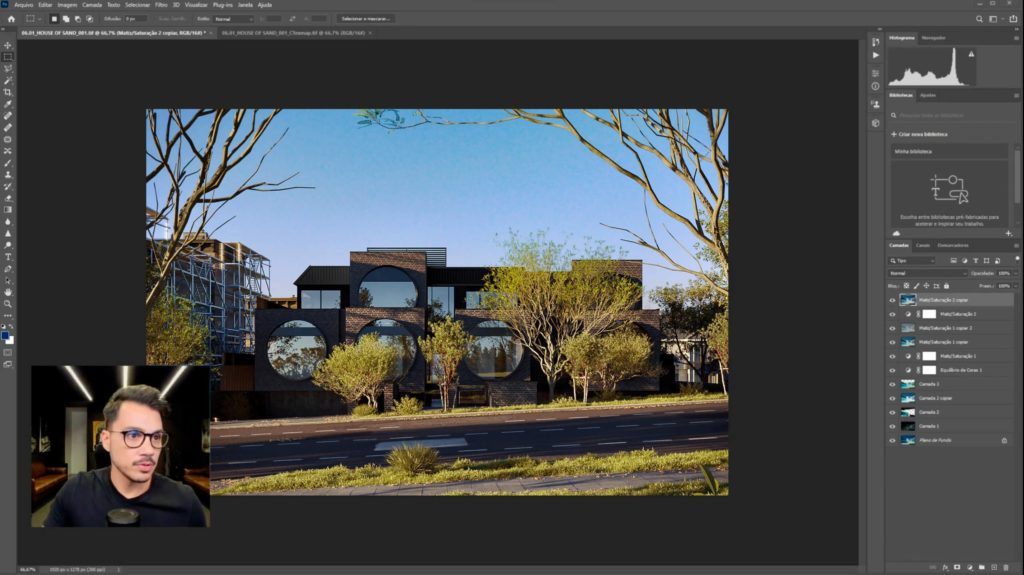Screen dimensions: 1024x575
Task: Select the Crop tool in toolbar
Action: click(x=8, y=92)
